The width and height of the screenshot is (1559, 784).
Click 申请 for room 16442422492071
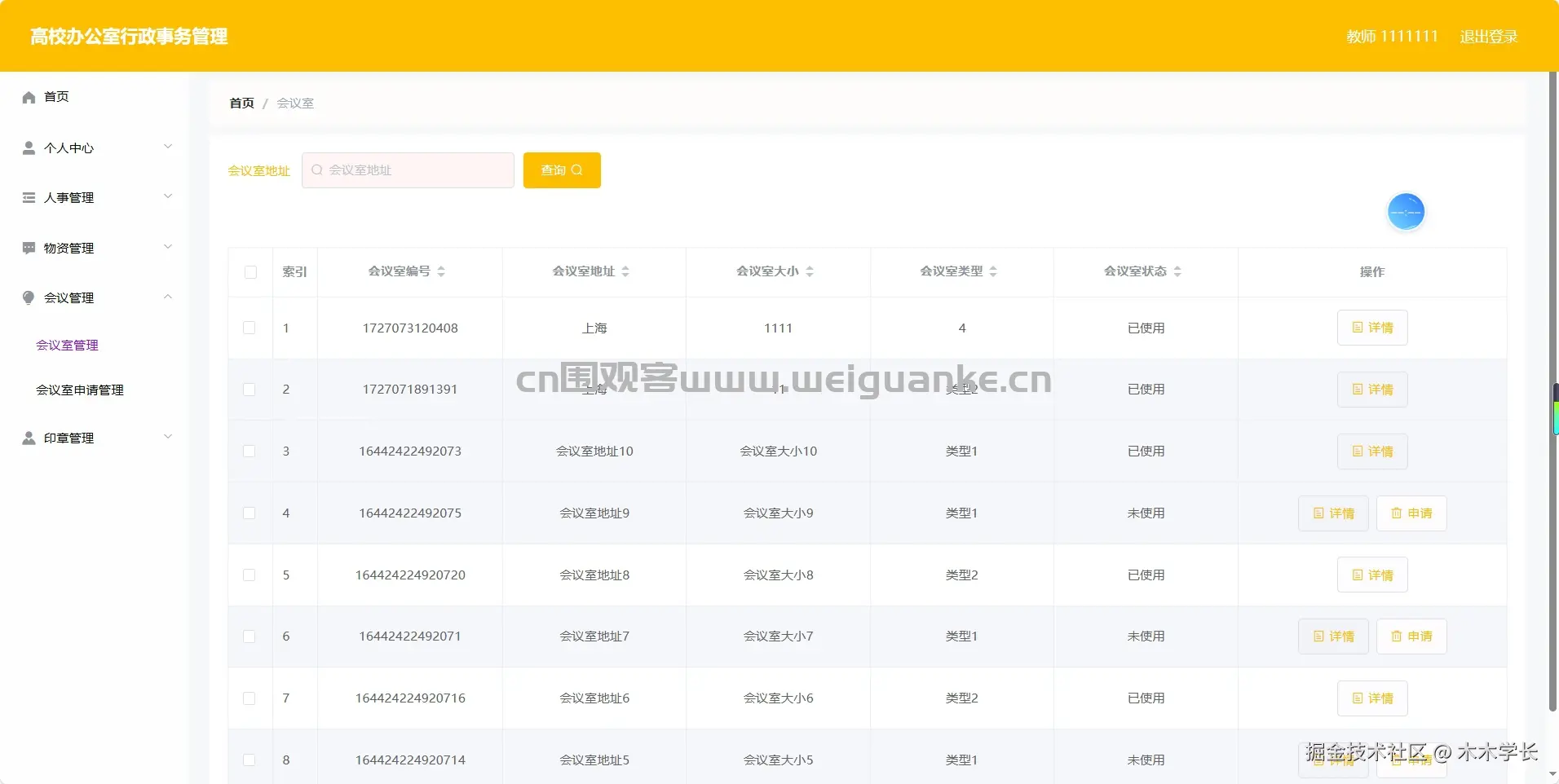point(1411,636)
